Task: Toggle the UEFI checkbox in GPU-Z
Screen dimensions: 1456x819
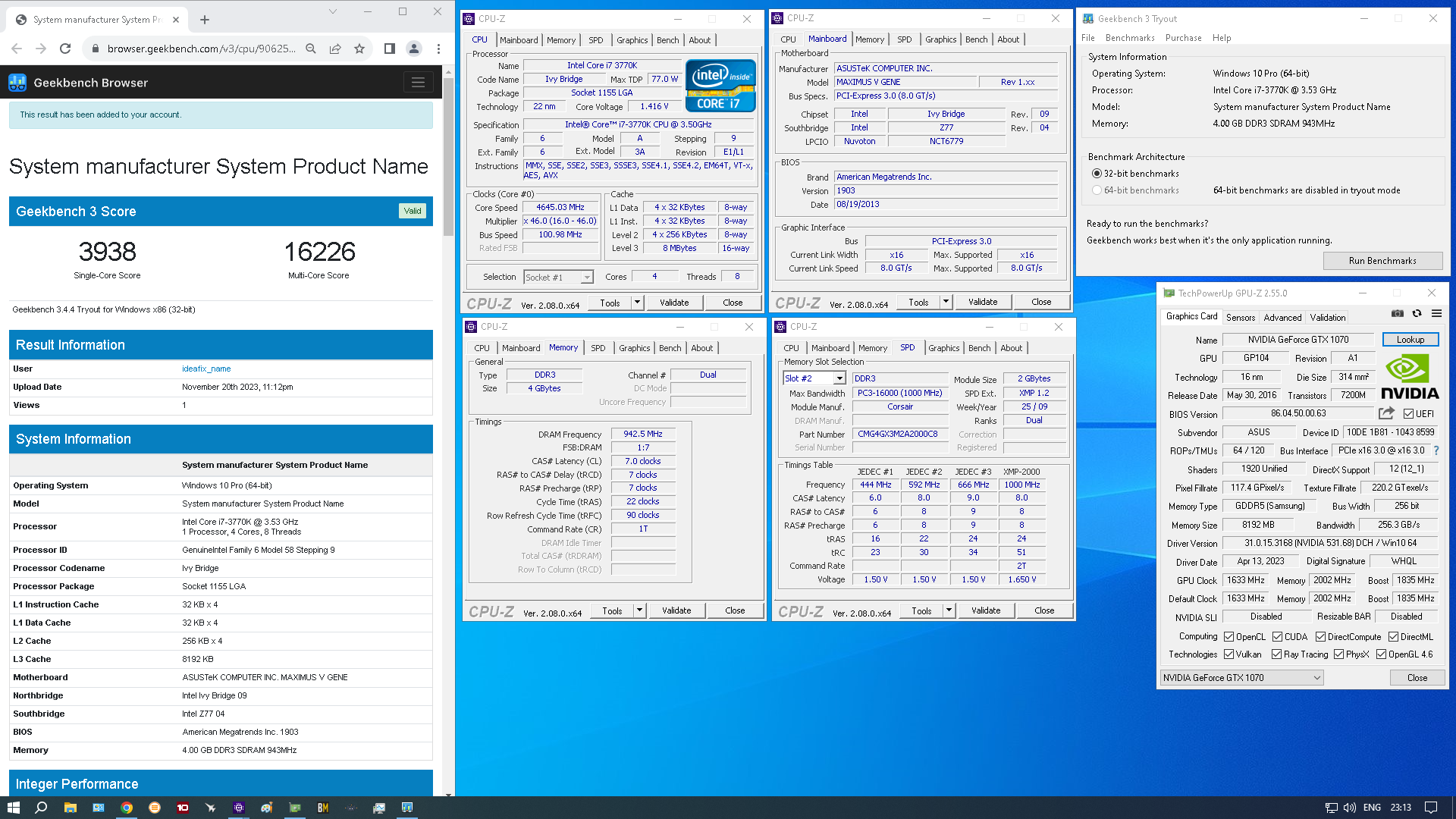Action: pos(1408,414)
